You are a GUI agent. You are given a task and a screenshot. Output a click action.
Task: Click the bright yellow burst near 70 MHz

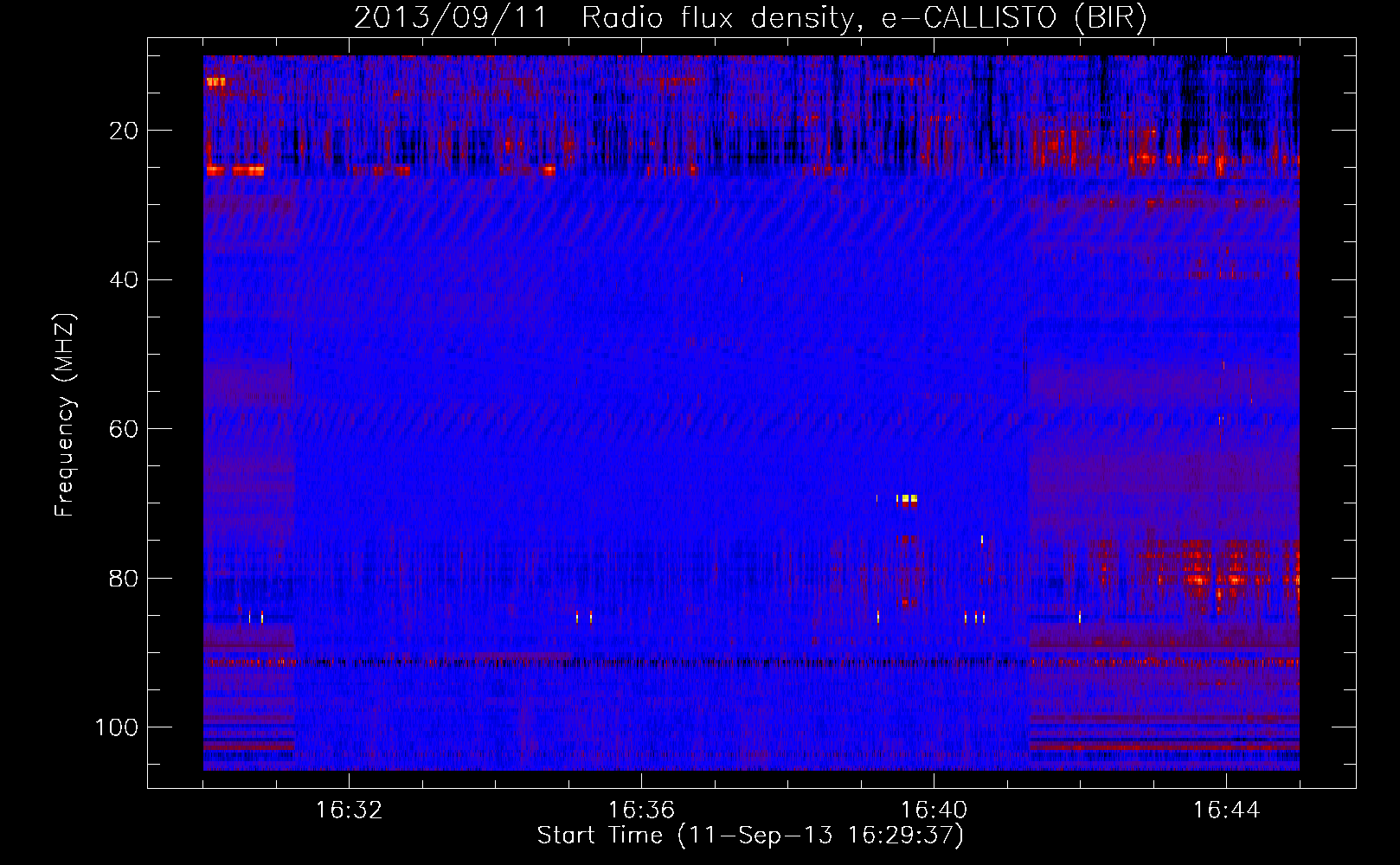[x=906, y=499]
